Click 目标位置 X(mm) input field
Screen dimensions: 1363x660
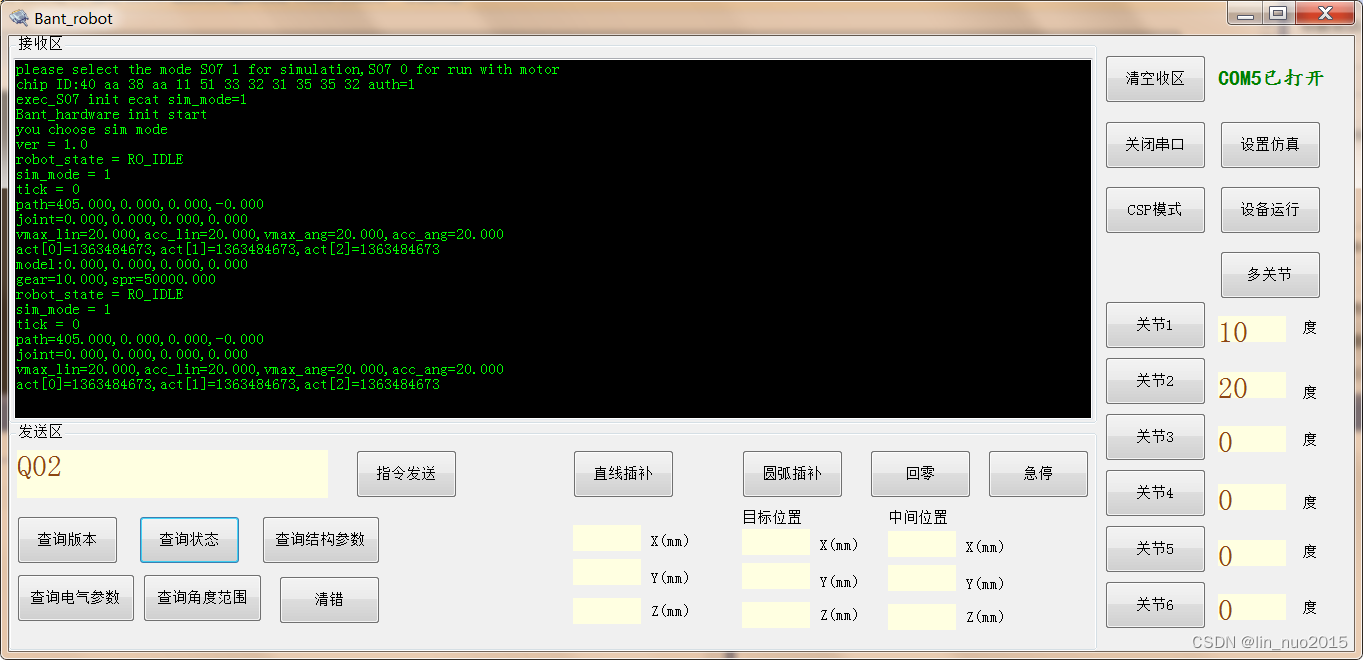[x=776, y=543]
